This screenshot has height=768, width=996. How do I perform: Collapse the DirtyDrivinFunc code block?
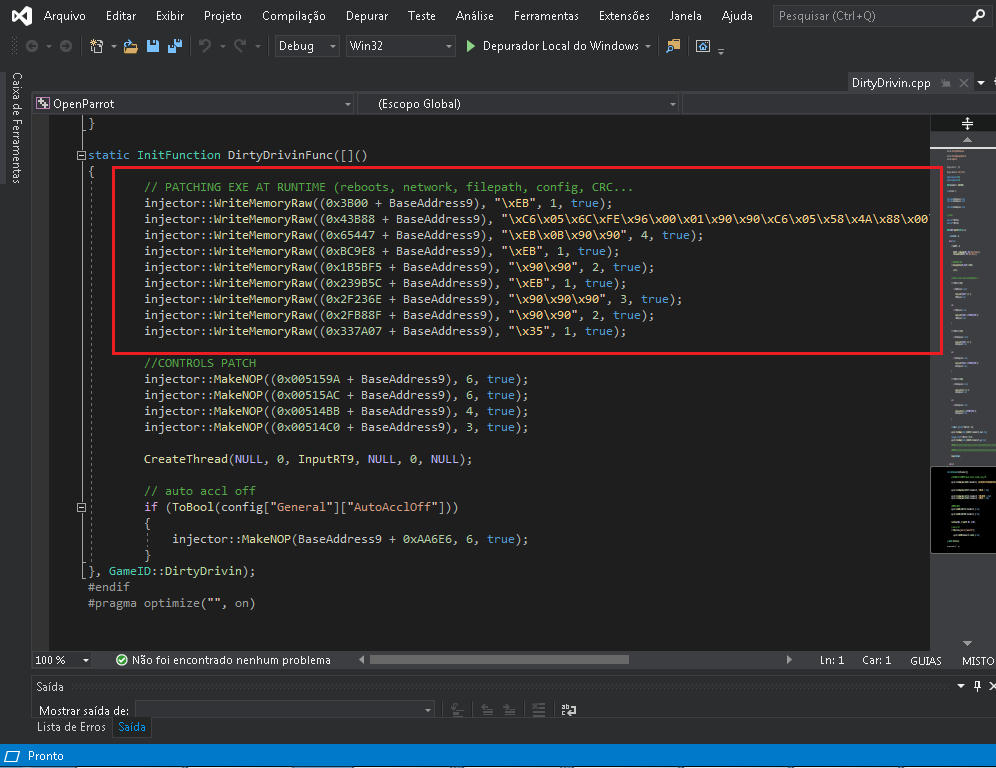pos(81,155)
